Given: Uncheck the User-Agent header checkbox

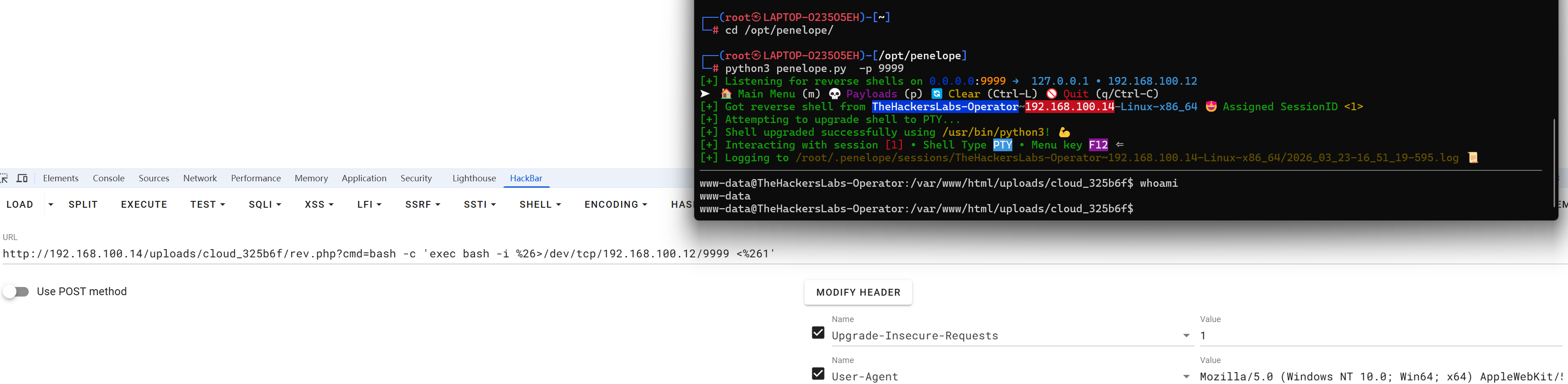Looking at the screenshot, I should tap(818, 374).
